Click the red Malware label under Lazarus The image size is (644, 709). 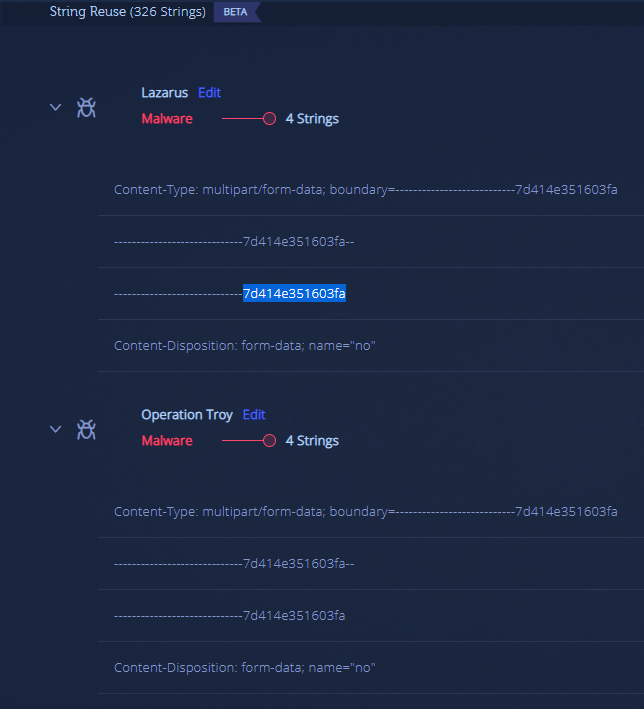pos(166,118)
